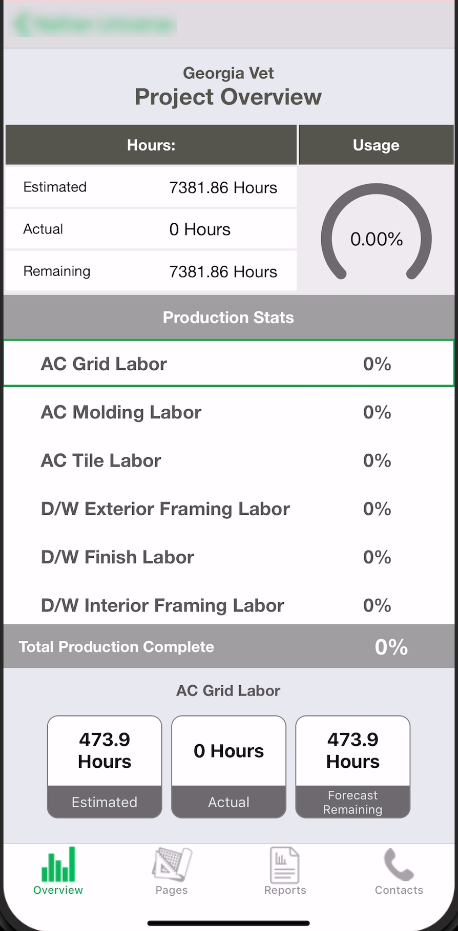Tap the Forecast Remaining hours card

coord(353,767)
